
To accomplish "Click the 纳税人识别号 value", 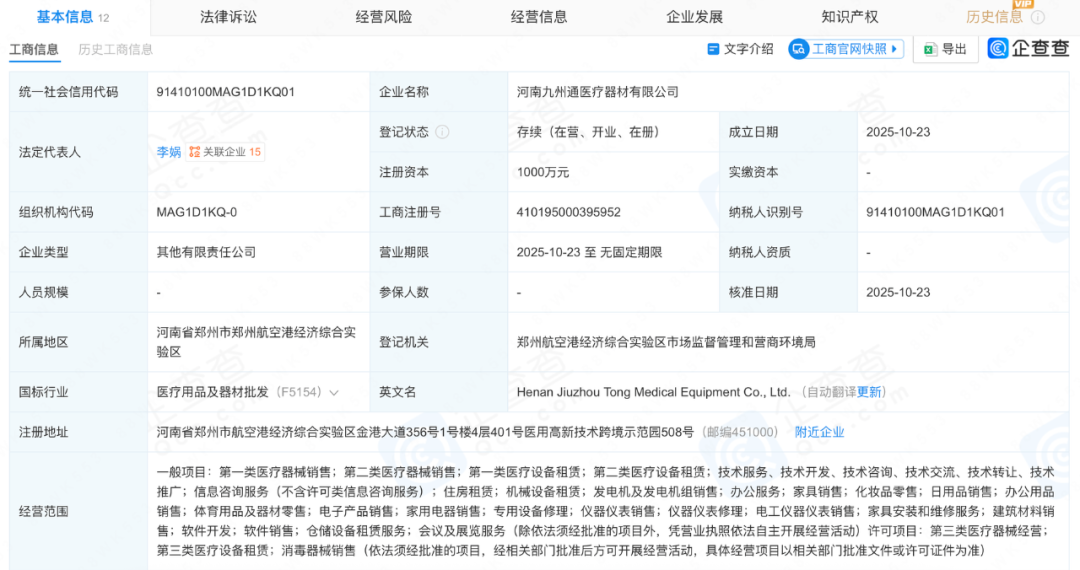I will [935, 213].
